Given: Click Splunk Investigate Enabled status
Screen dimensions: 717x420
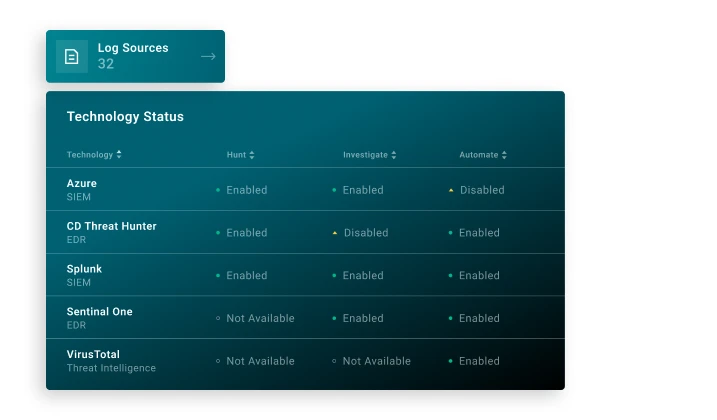Looking at the screenshot, I should 358,275.
